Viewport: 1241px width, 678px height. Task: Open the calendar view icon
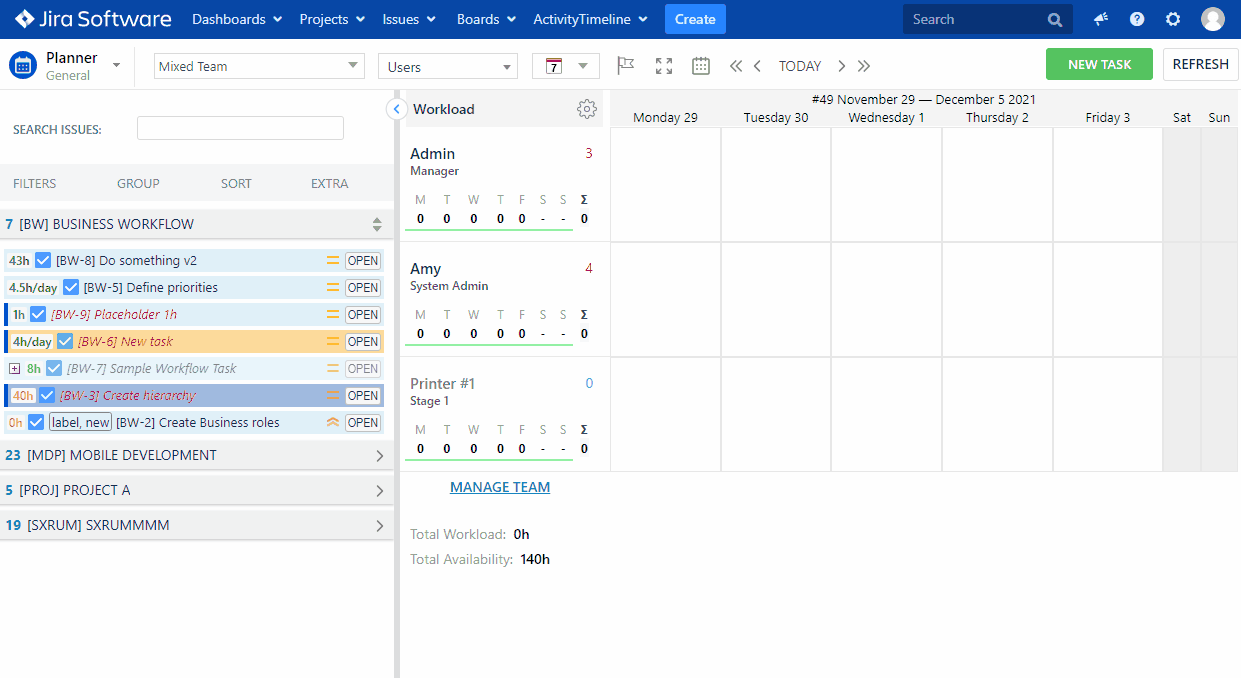coord(700,65)
